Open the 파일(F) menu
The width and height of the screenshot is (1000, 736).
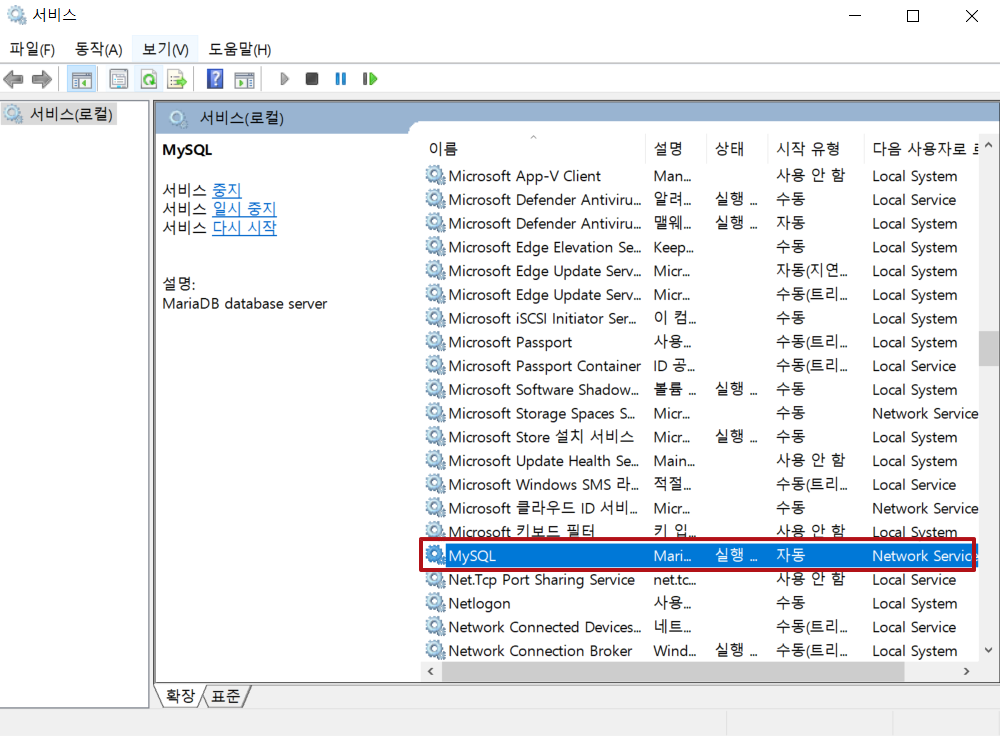click(33, 49)
